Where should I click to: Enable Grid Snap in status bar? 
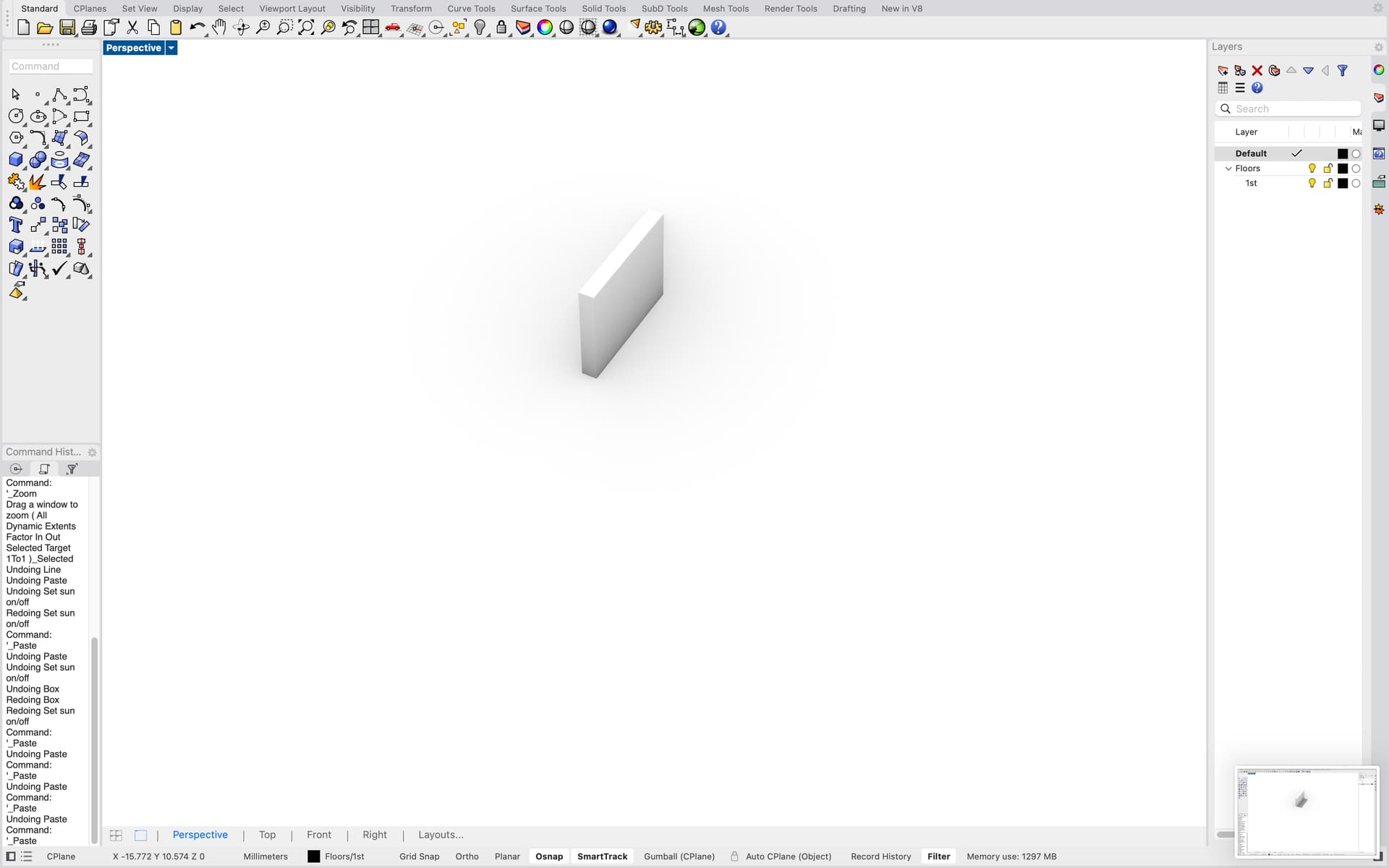click(419, 856)
